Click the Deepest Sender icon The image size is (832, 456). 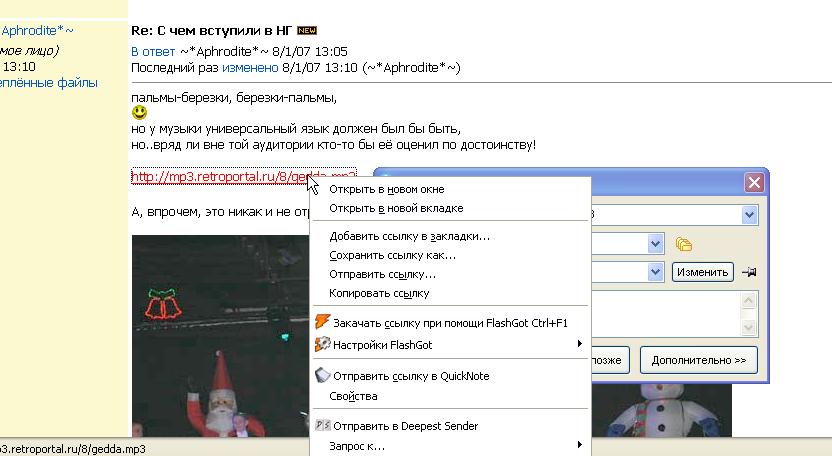click(322, 425)
